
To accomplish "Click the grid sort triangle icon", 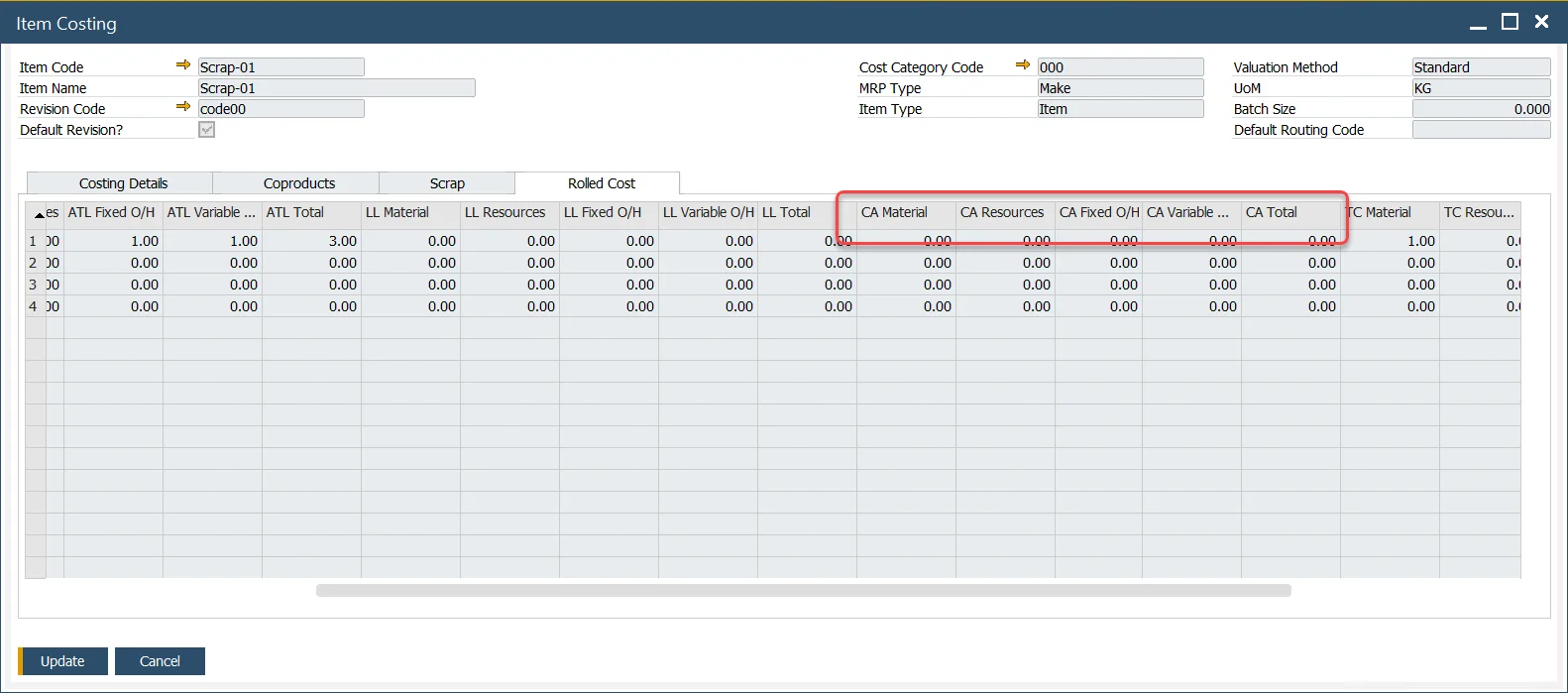I will point(39,215).
